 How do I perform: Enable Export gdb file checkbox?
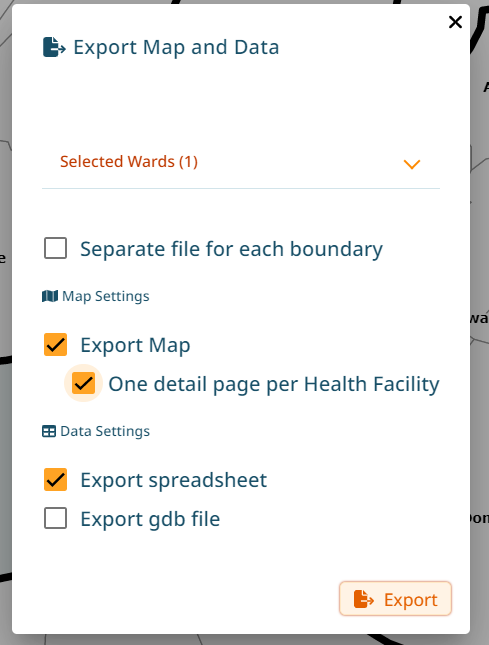[x=56, y=518]
